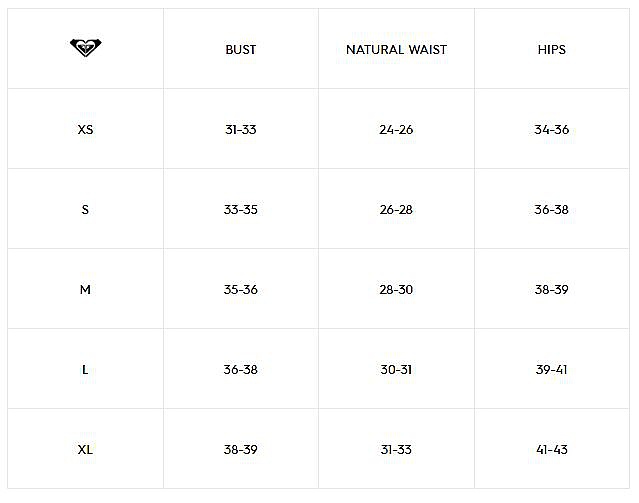
Task: Click the M waist value 28-30
Action: (x=396, y=290)
